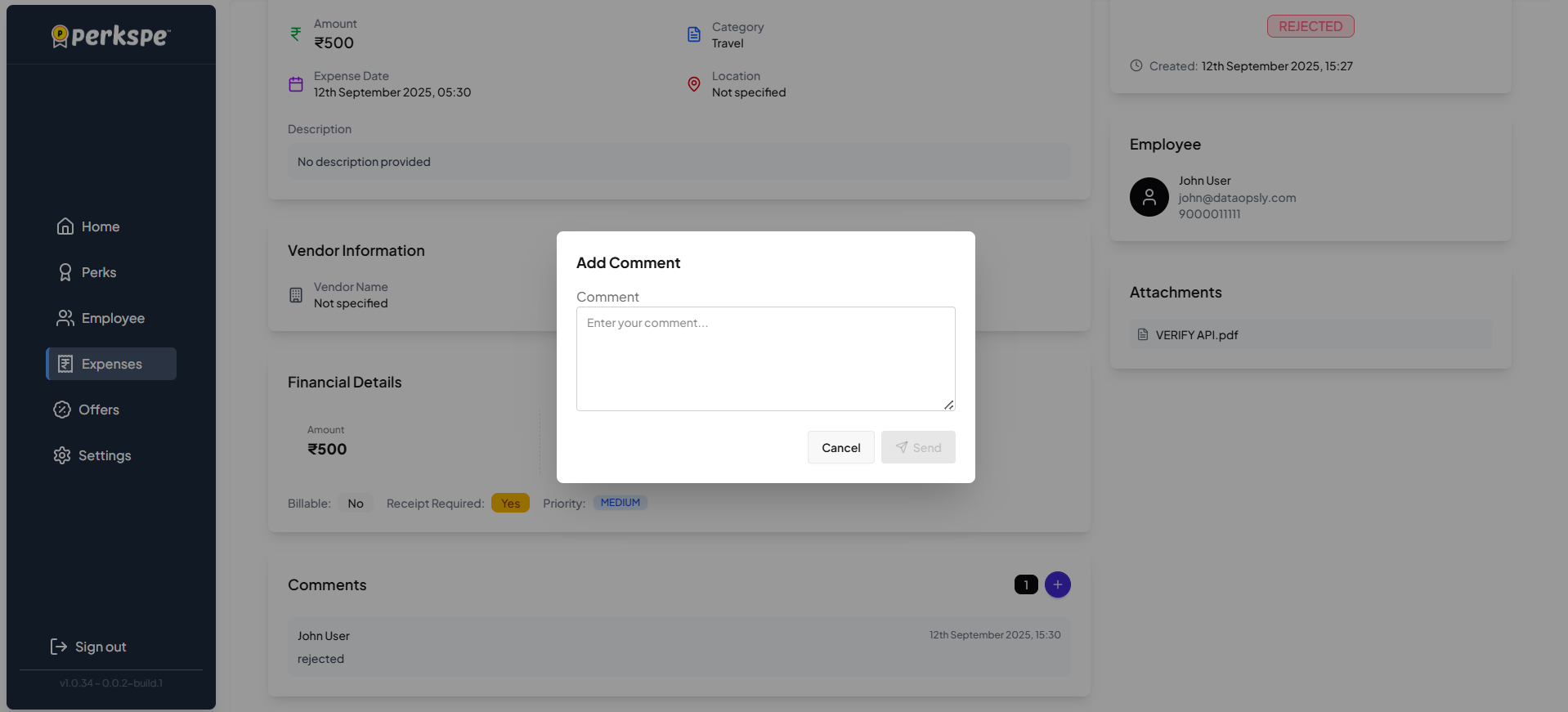Click the Settings gear icon

[x=62, y=455]
